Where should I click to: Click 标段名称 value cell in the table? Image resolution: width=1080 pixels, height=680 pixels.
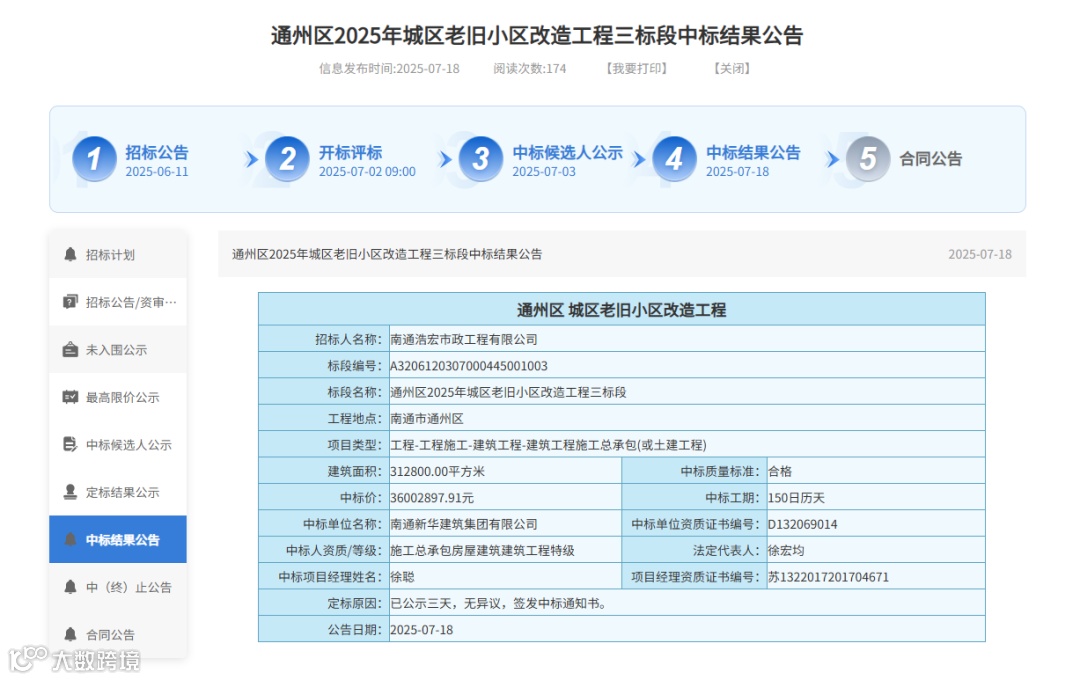coord(687,392)
